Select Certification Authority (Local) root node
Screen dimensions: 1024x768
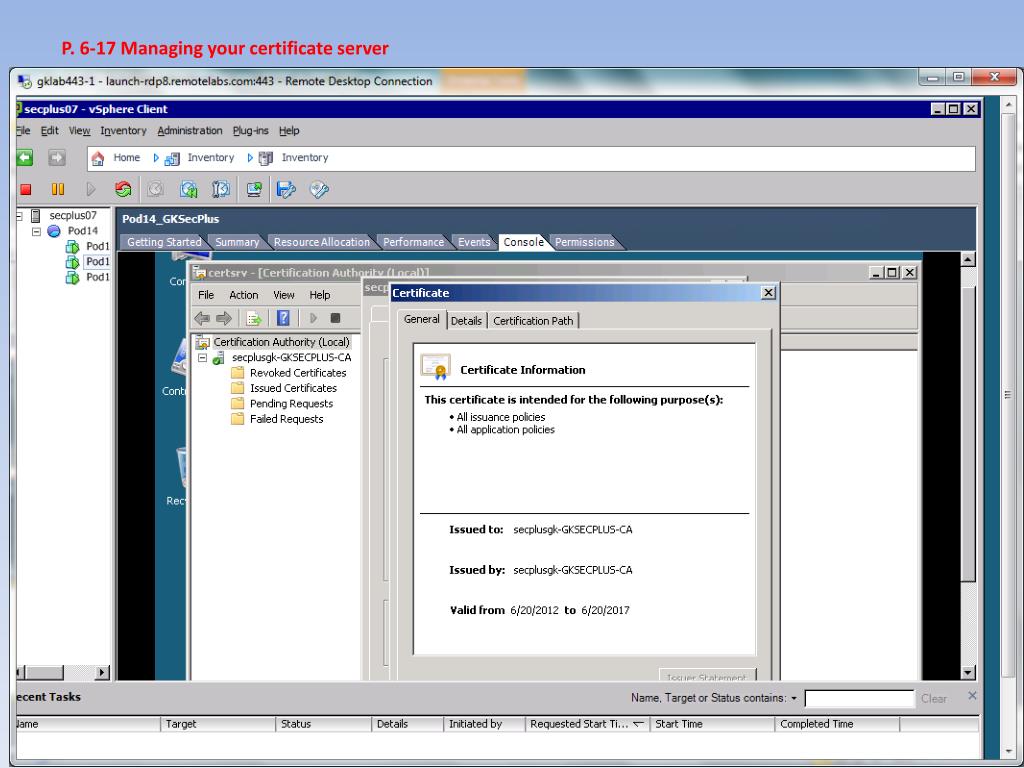pos(281,342)
